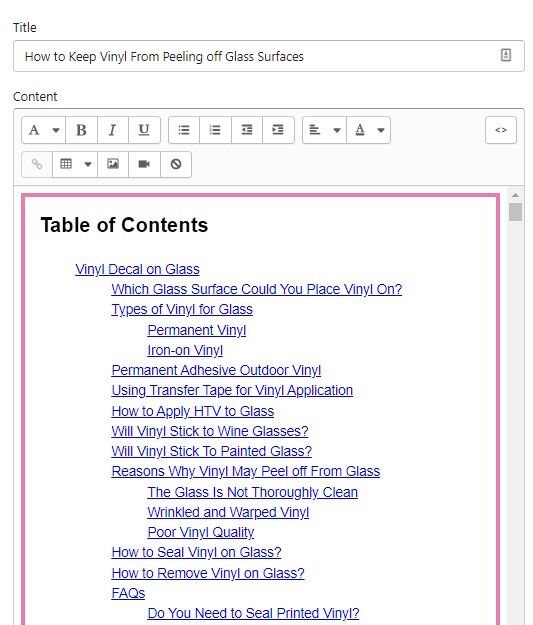Click the Content label
The image size is (533, 625).
point(35,96)
